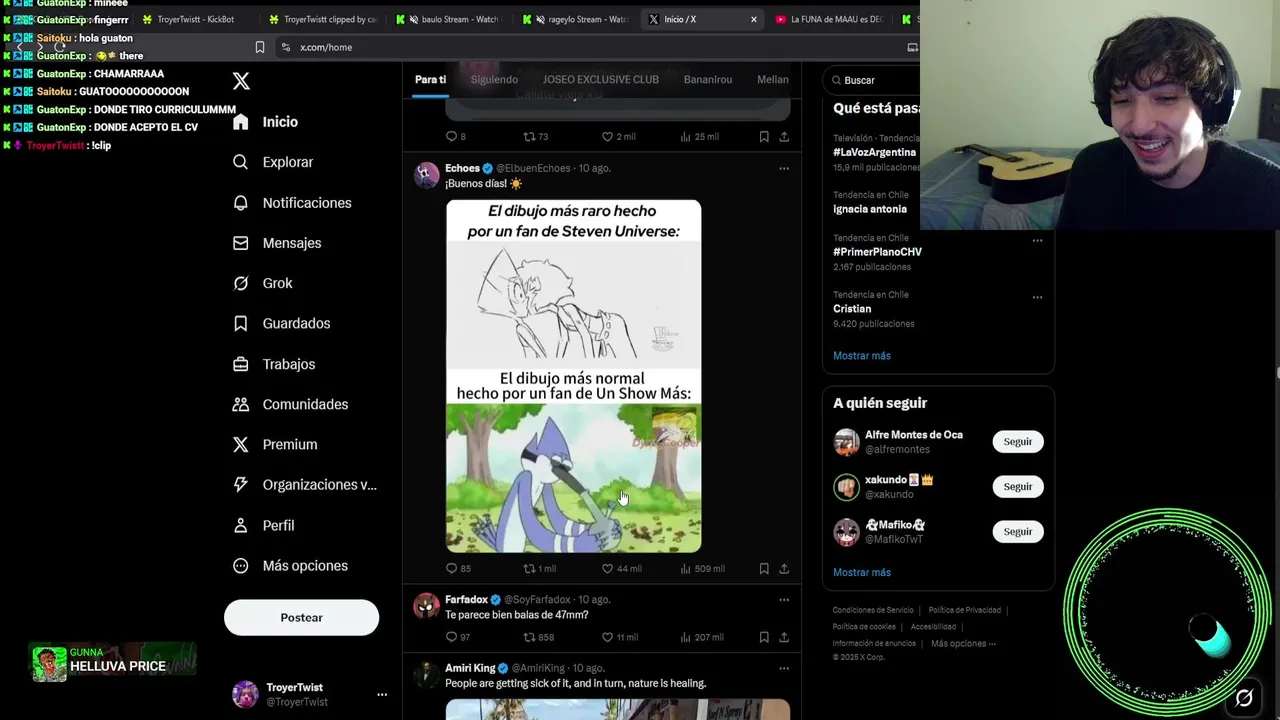Share the Echoes post
The height and width of the screenshot is (720, 1280).
click(x=784, y=568)
